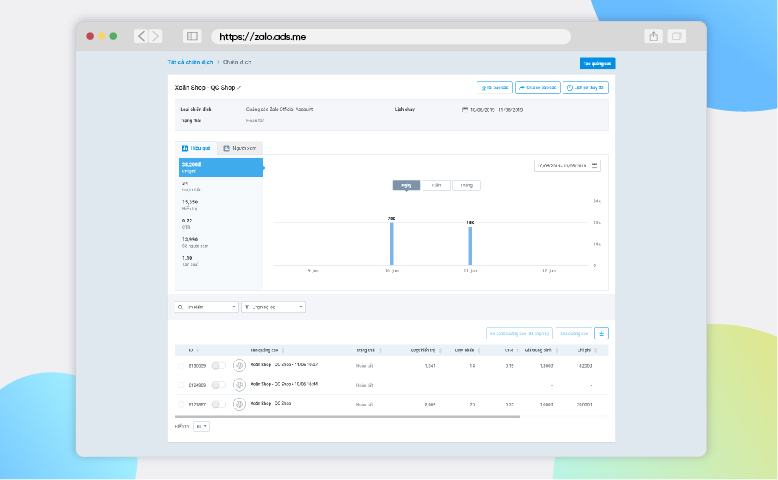Click the funnel icon in the filter box
778x480 pixels.
[247, 307]
